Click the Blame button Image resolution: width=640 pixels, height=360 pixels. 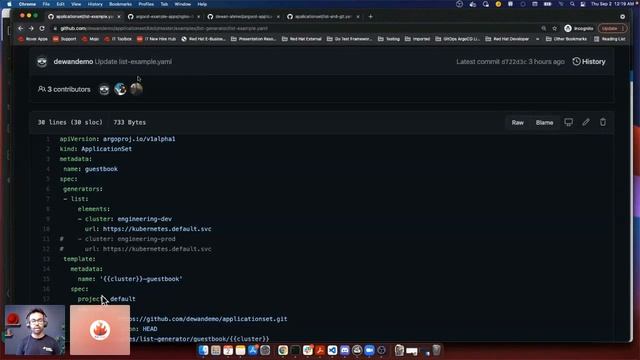pos(544,122)
